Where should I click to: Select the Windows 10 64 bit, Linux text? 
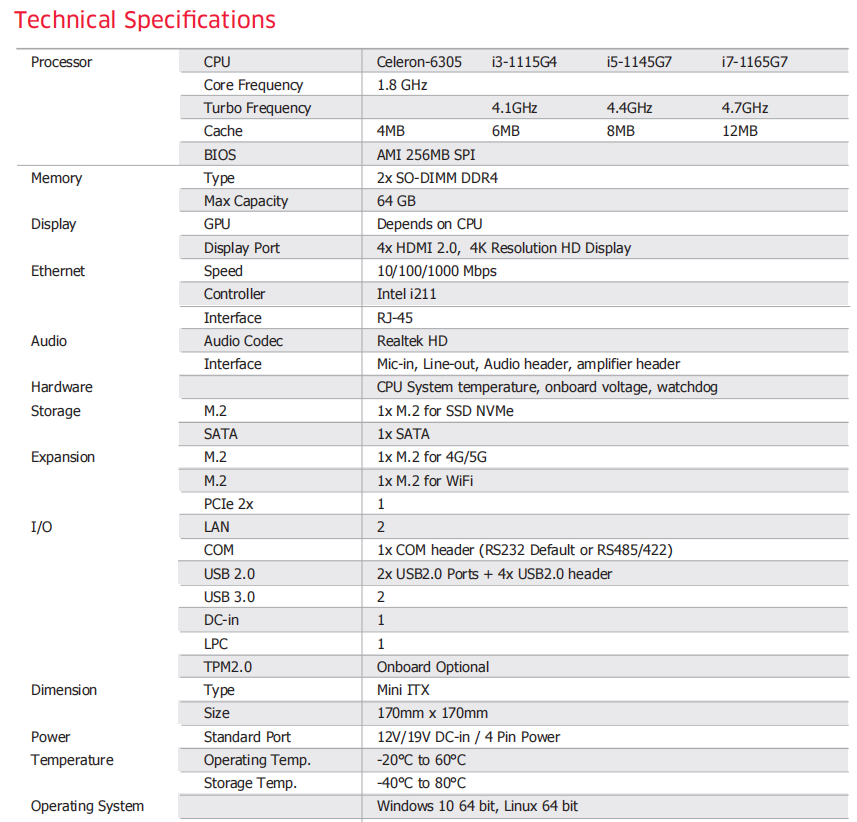(x=477, y=806)
